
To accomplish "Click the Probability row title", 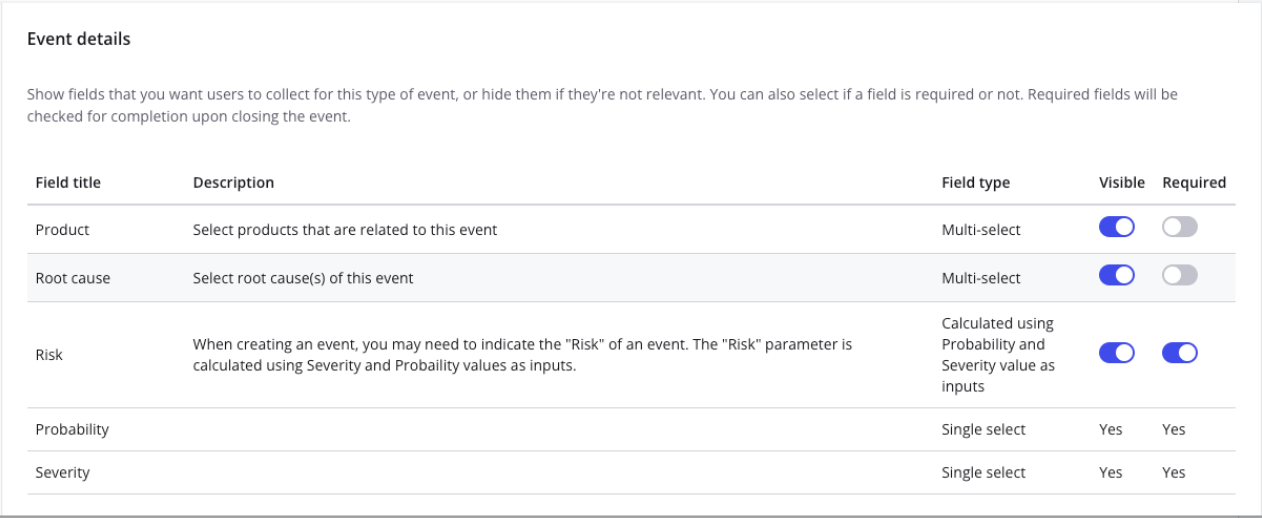I will pyautogui.click(x=72, y=429).
